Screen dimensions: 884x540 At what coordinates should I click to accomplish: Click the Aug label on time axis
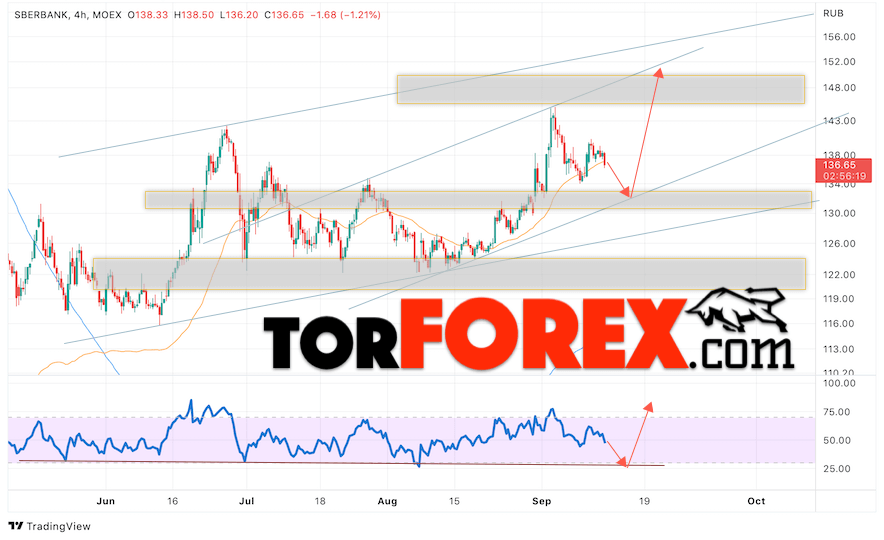click(x=387, y=501)
